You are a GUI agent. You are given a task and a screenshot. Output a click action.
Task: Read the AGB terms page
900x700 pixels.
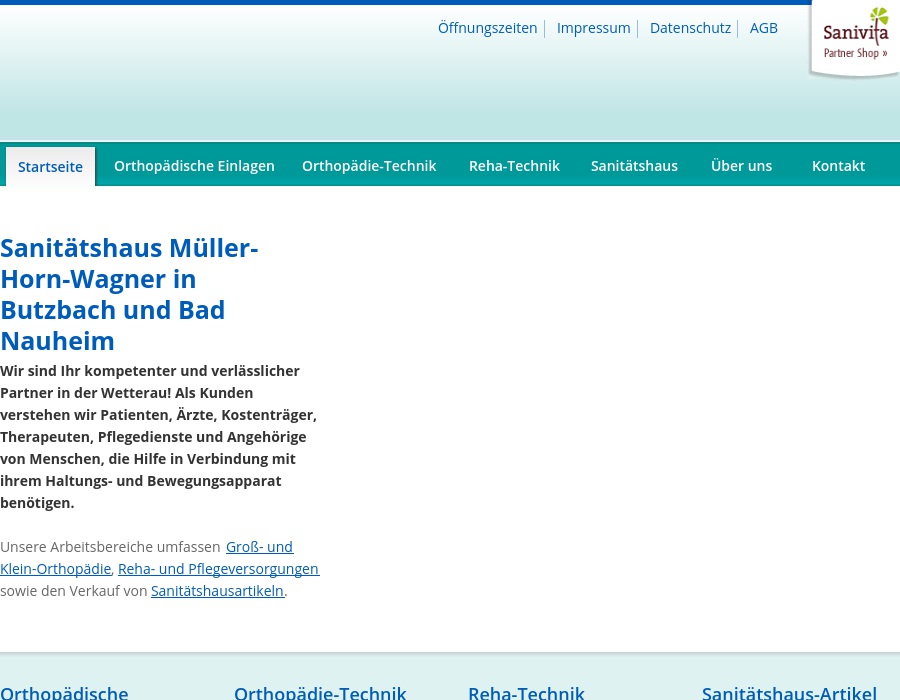pos(763,27)
